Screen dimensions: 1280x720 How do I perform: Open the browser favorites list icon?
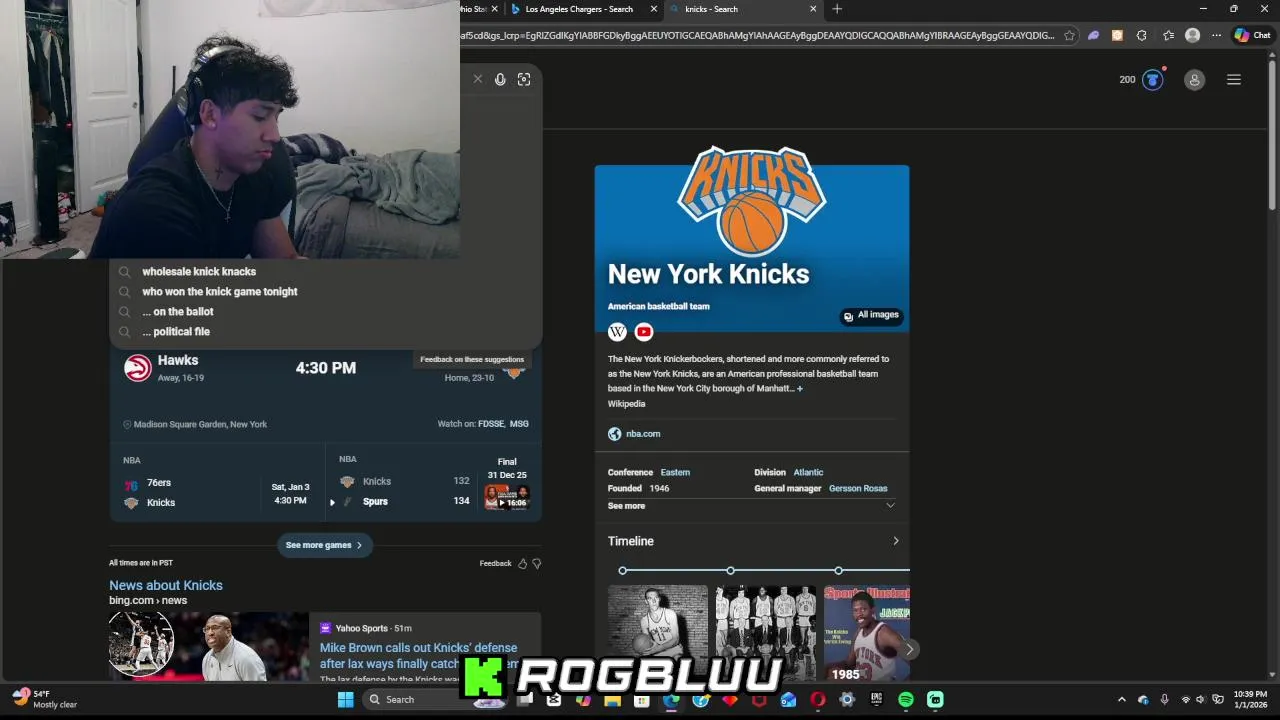tap(1168, 35)
